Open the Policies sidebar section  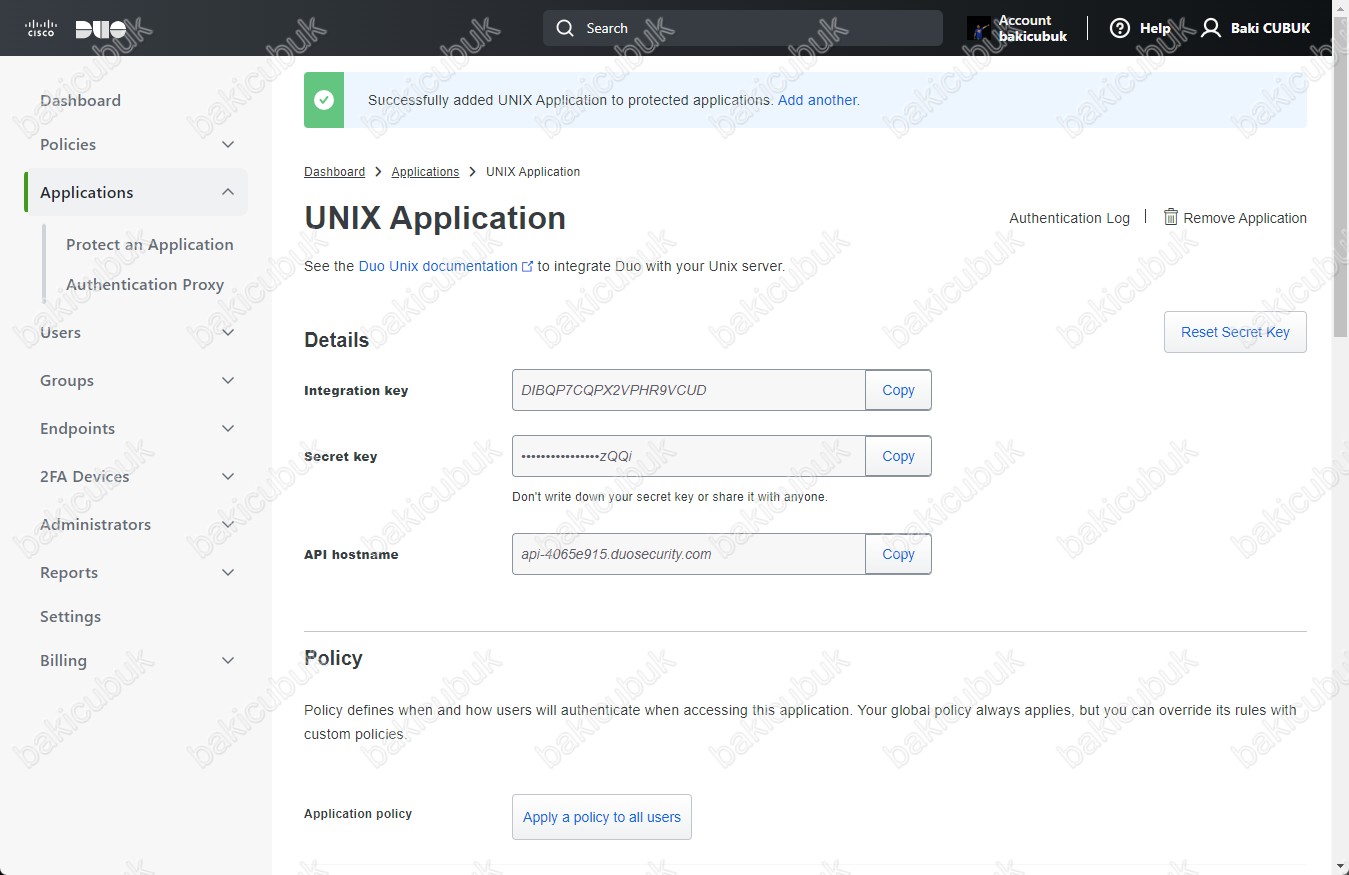point(68,144)
